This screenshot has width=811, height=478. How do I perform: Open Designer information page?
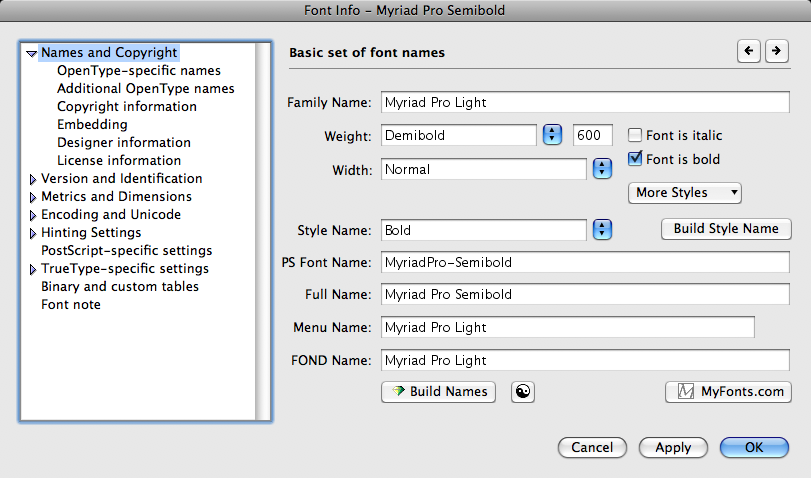(124, 142)
